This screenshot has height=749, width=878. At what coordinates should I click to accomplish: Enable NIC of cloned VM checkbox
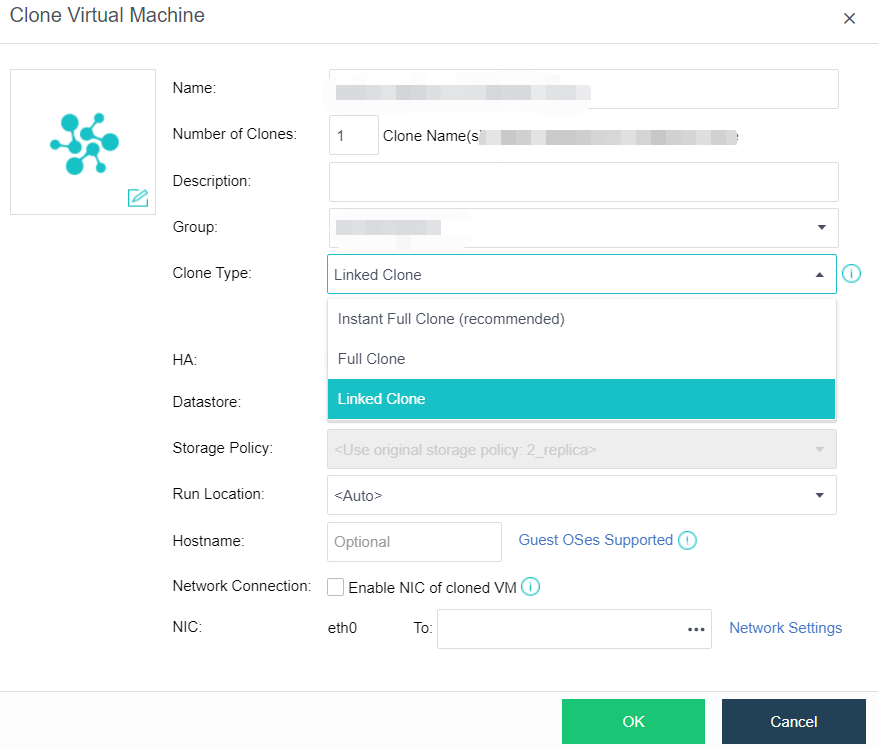[x=336, y=588]
